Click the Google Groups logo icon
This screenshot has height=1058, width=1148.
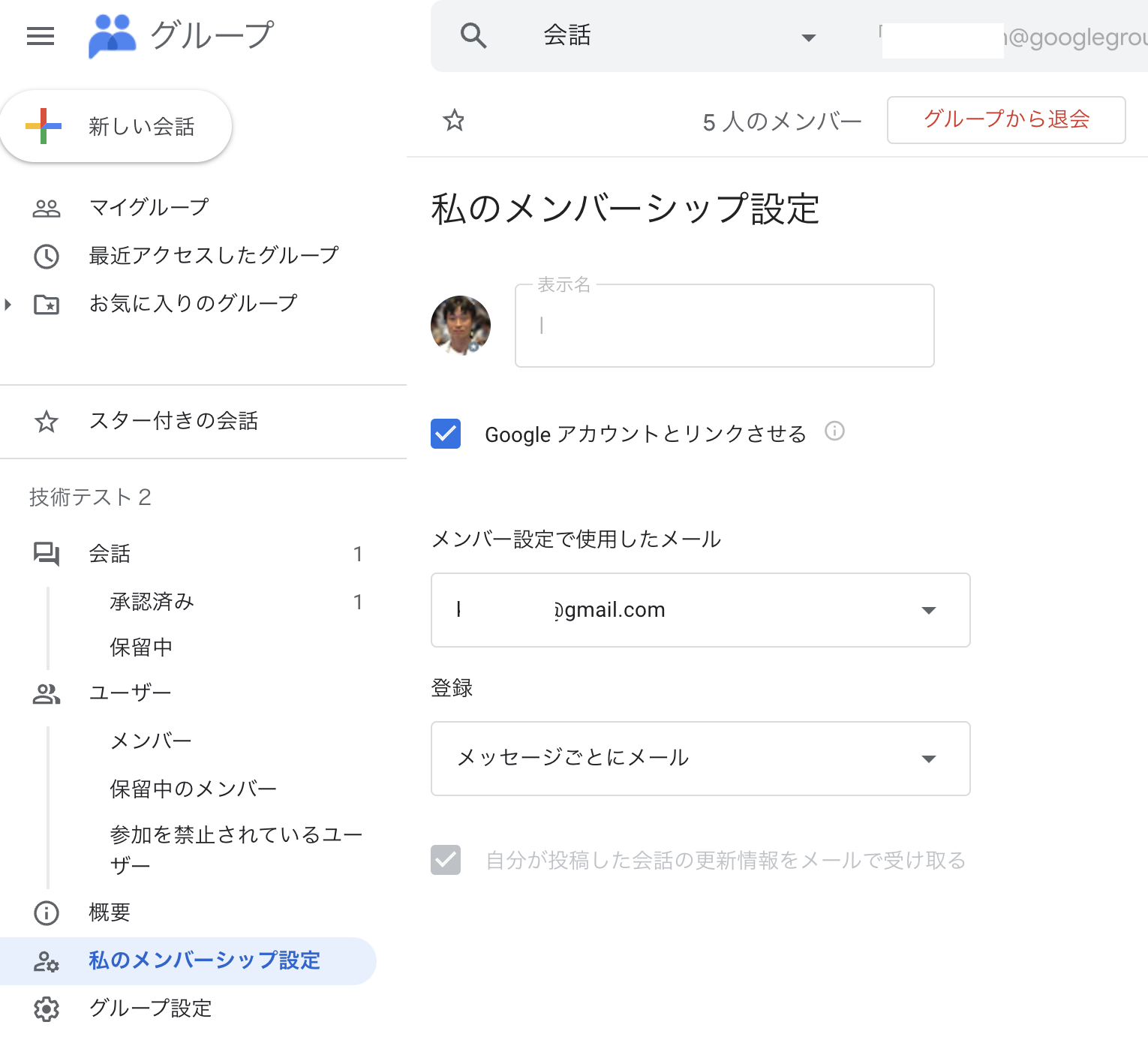[x=111, y=34]
